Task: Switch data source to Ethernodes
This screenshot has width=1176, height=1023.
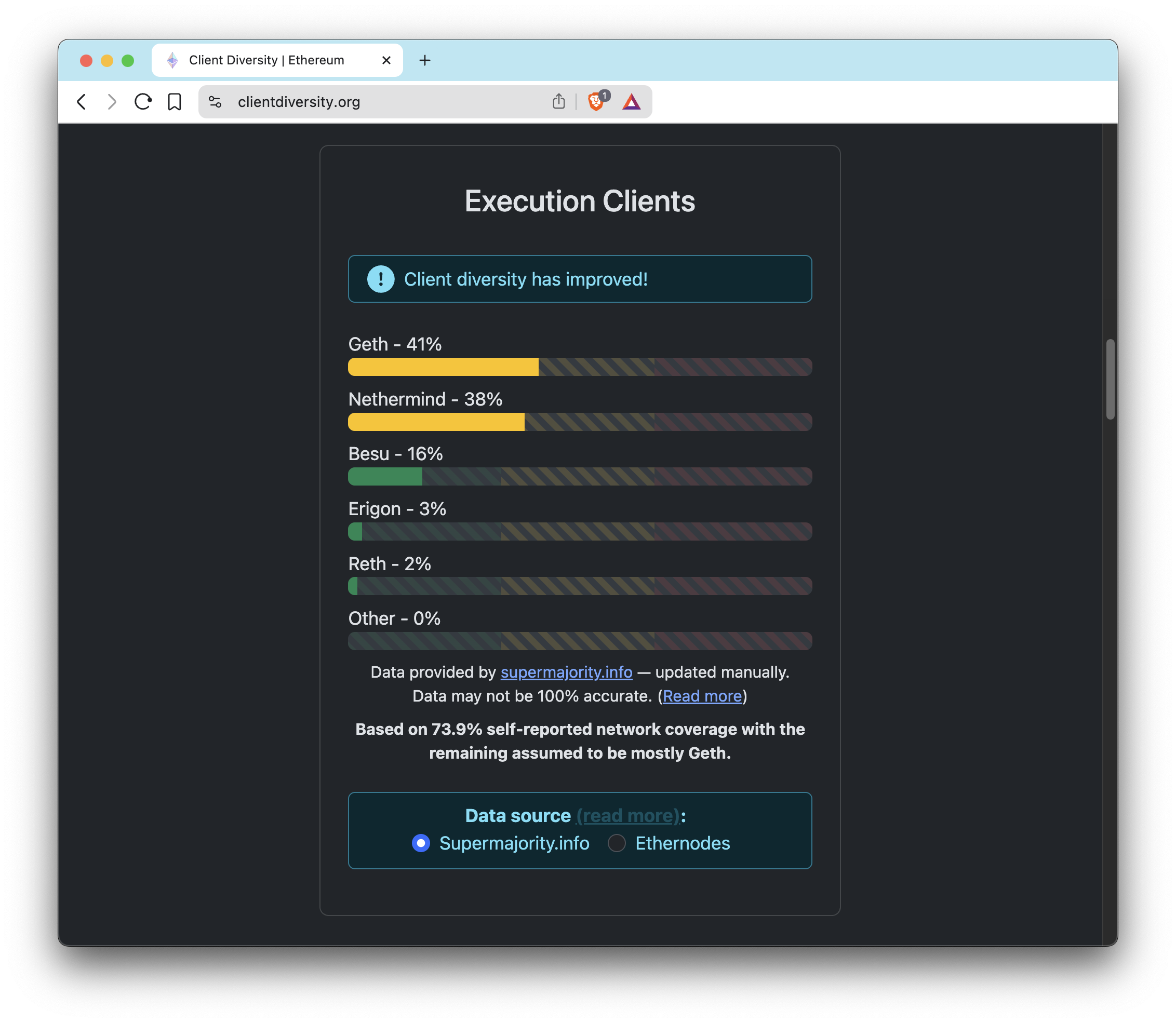Action: coord(683,843)
